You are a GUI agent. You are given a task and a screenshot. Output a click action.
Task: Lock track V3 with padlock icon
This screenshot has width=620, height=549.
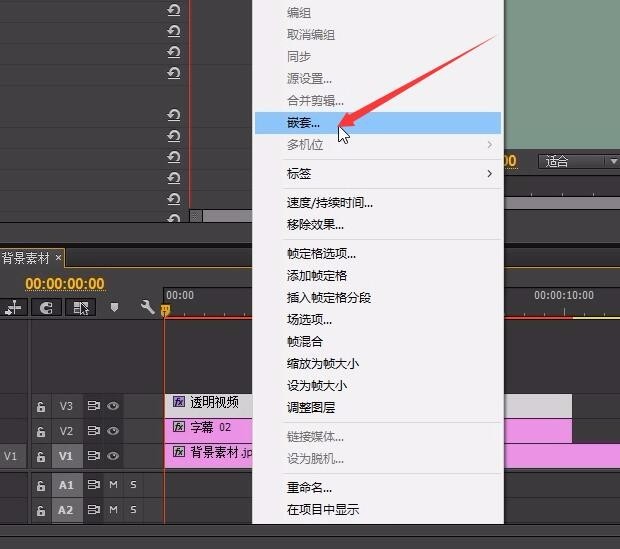pos(41,407)
